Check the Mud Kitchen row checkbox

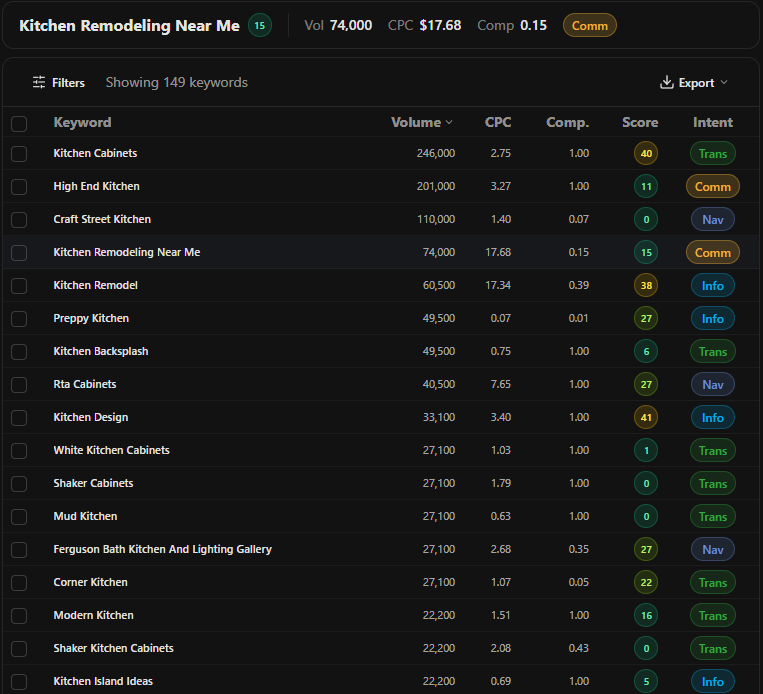[19, 517]
